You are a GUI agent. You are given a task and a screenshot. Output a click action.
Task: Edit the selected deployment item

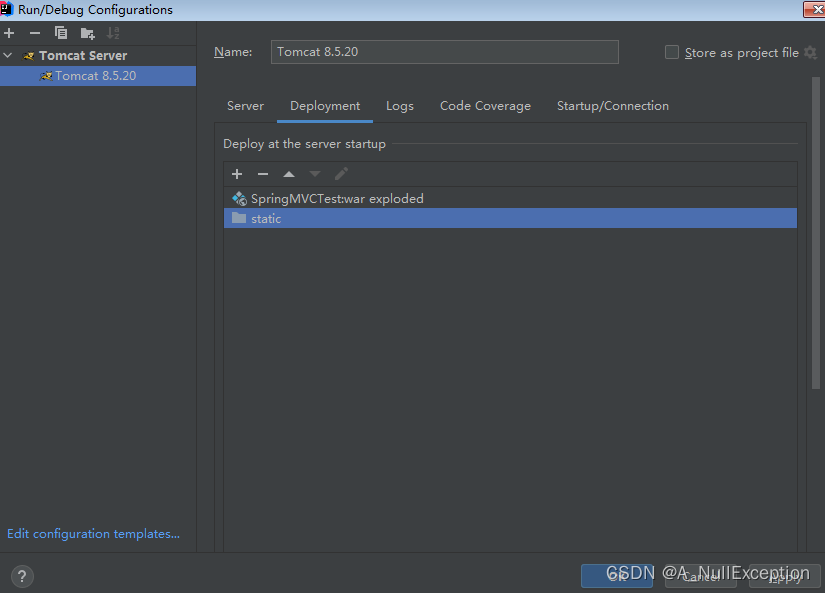pos(341,174)
